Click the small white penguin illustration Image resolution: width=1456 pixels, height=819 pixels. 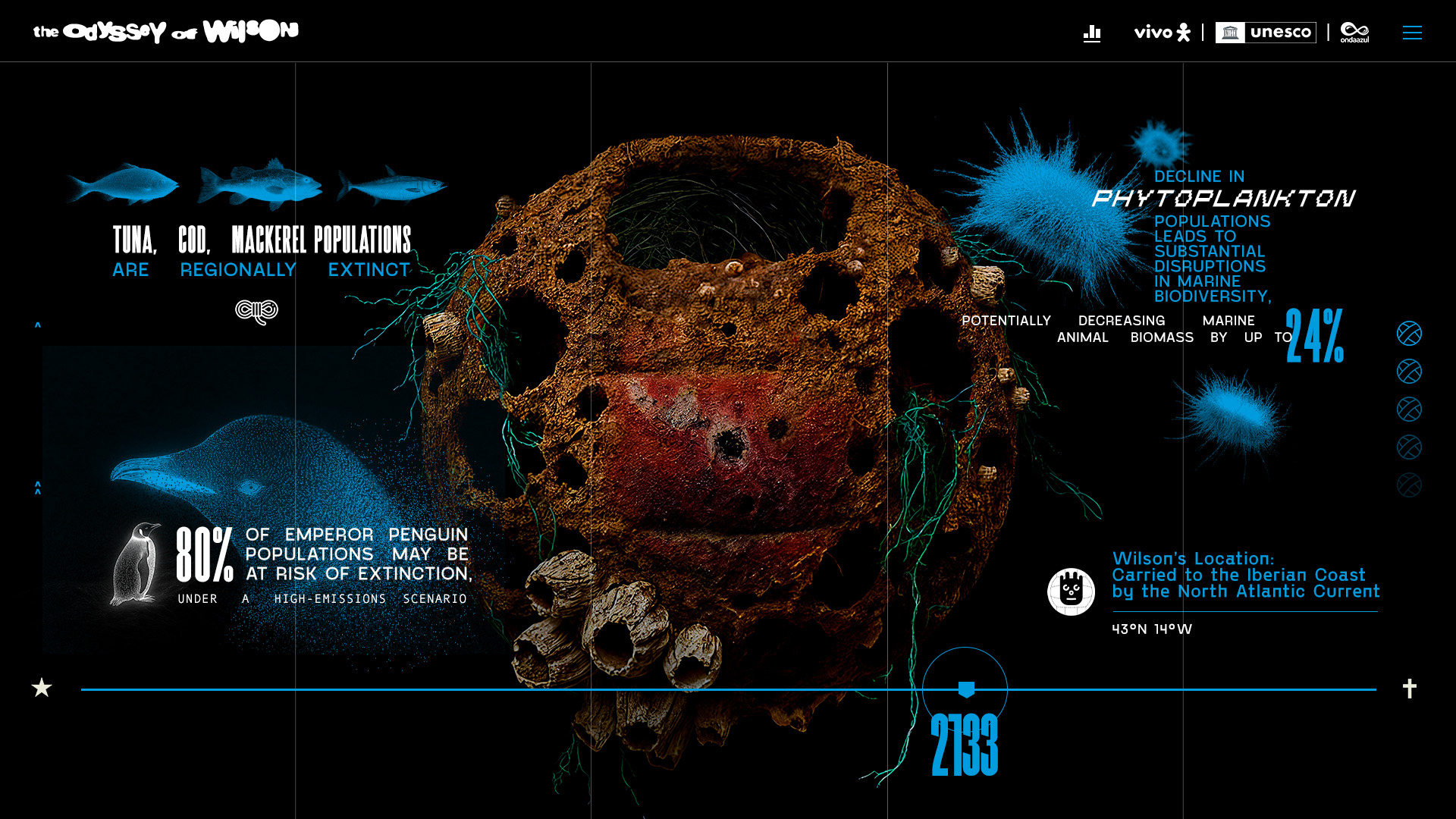(136, 564)
